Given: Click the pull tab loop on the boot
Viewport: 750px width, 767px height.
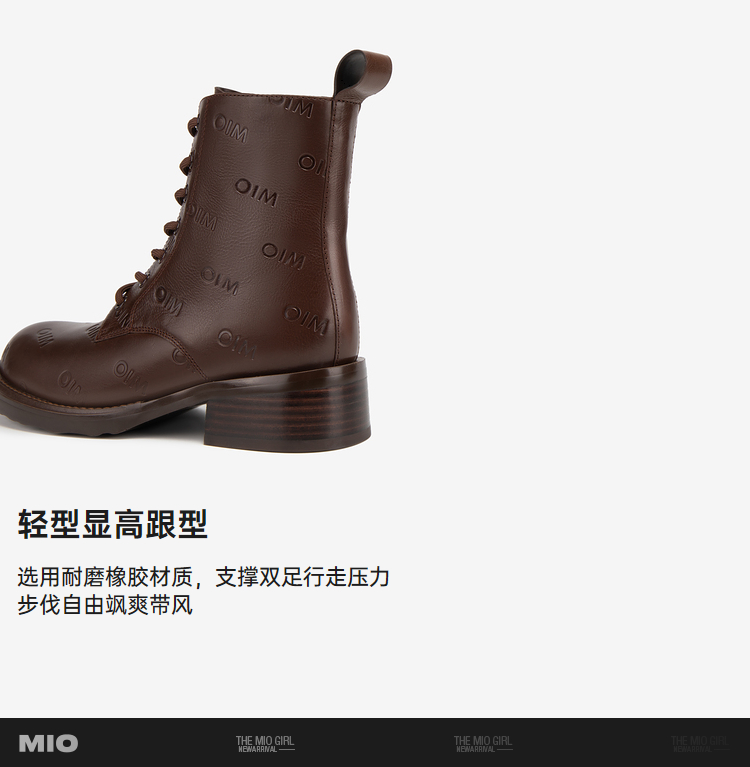Looking at the screenshot, I should tap(363, 73).
